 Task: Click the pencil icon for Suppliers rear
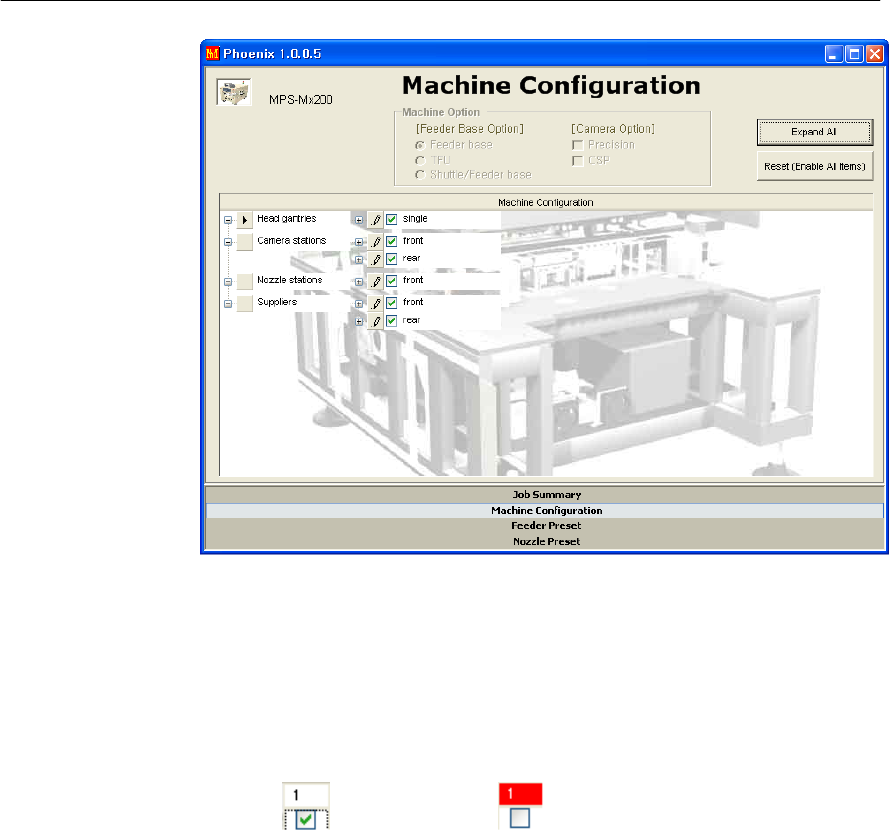pos(376,321)
